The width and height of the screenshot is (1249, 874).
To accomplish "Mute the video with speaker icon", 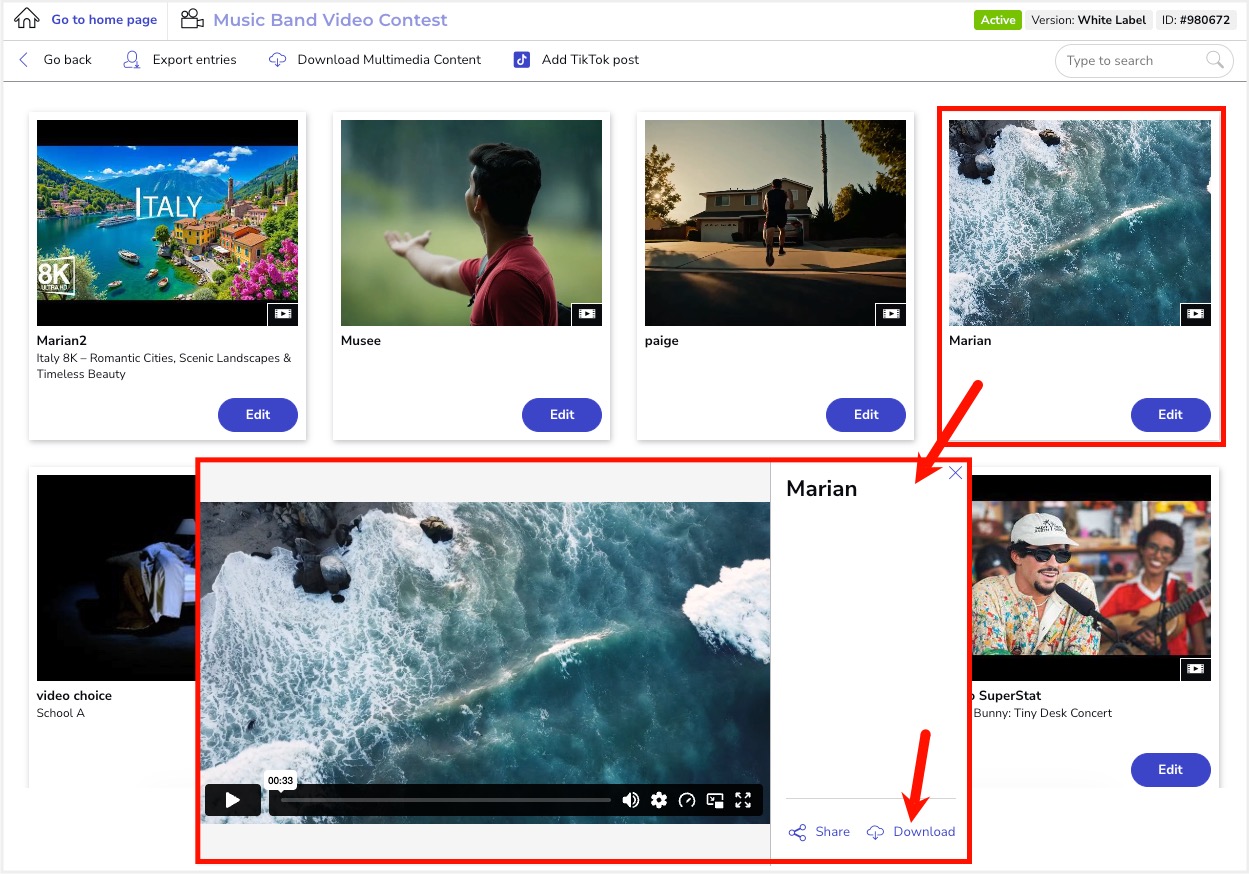I will [x=631, y=800].
